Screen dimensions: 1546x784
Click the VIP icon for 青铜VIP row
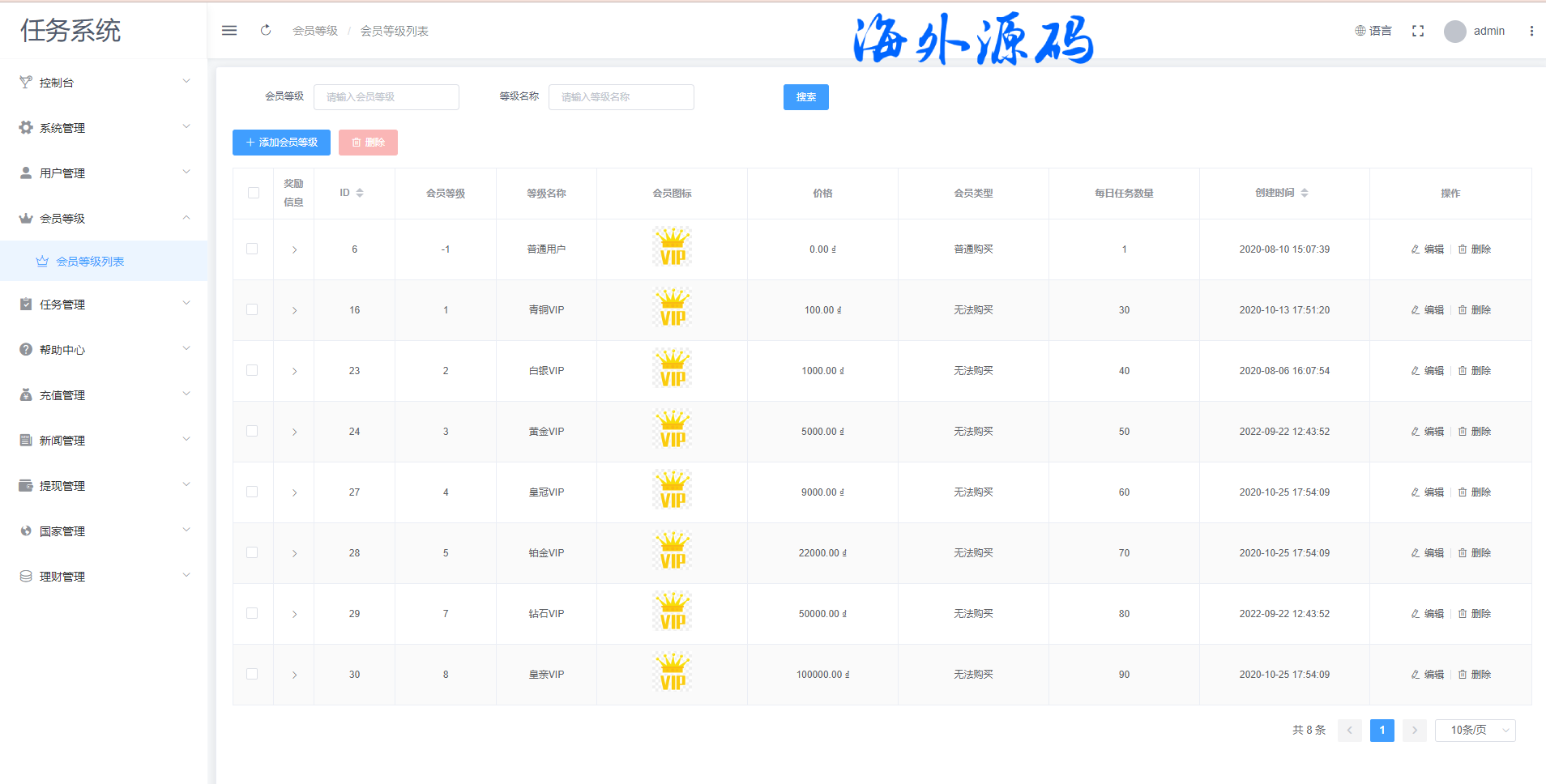[x=672, y=309]
